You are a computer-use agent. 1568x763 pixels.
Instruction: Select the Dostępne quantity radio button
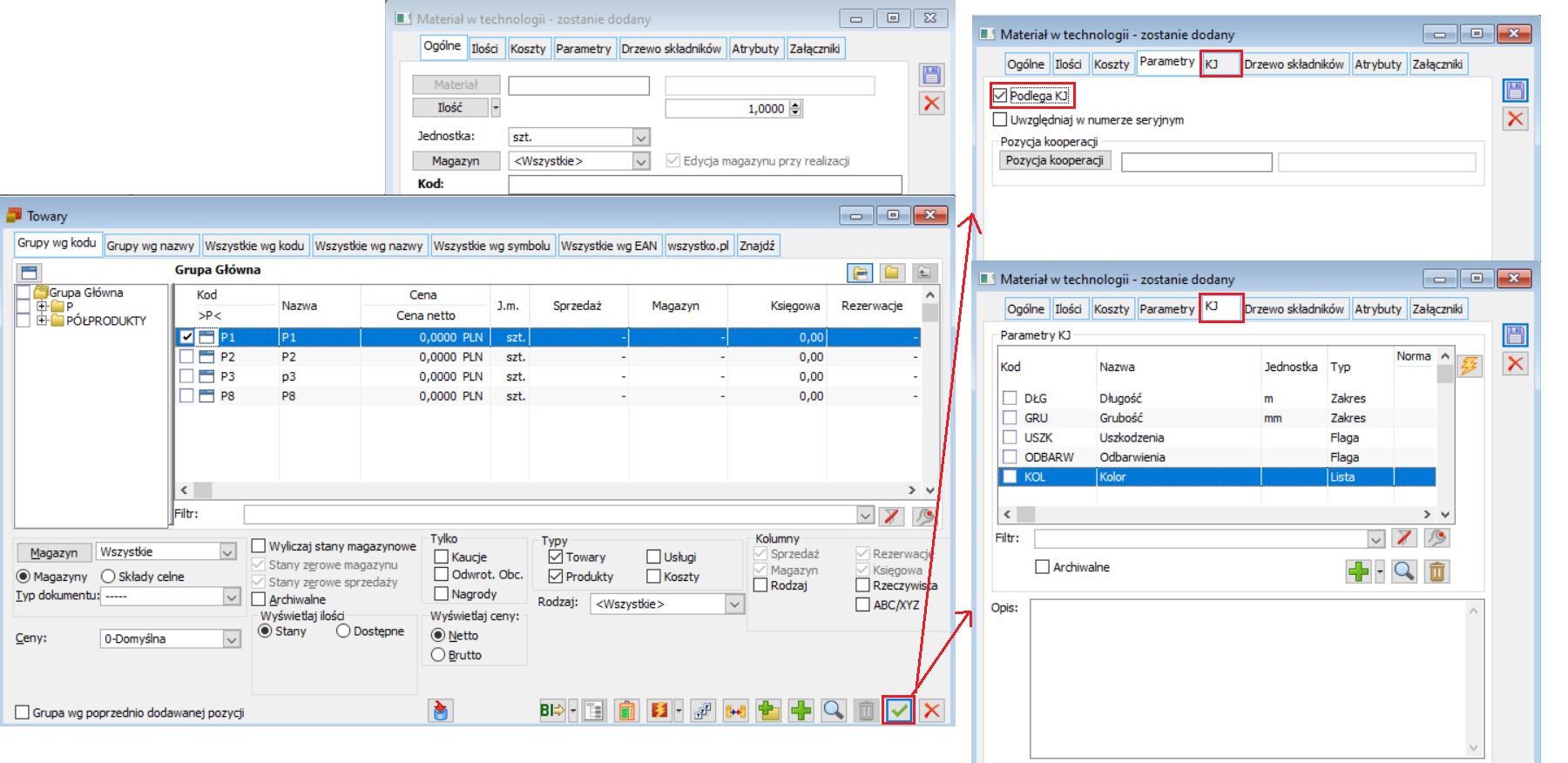[343, 631]
